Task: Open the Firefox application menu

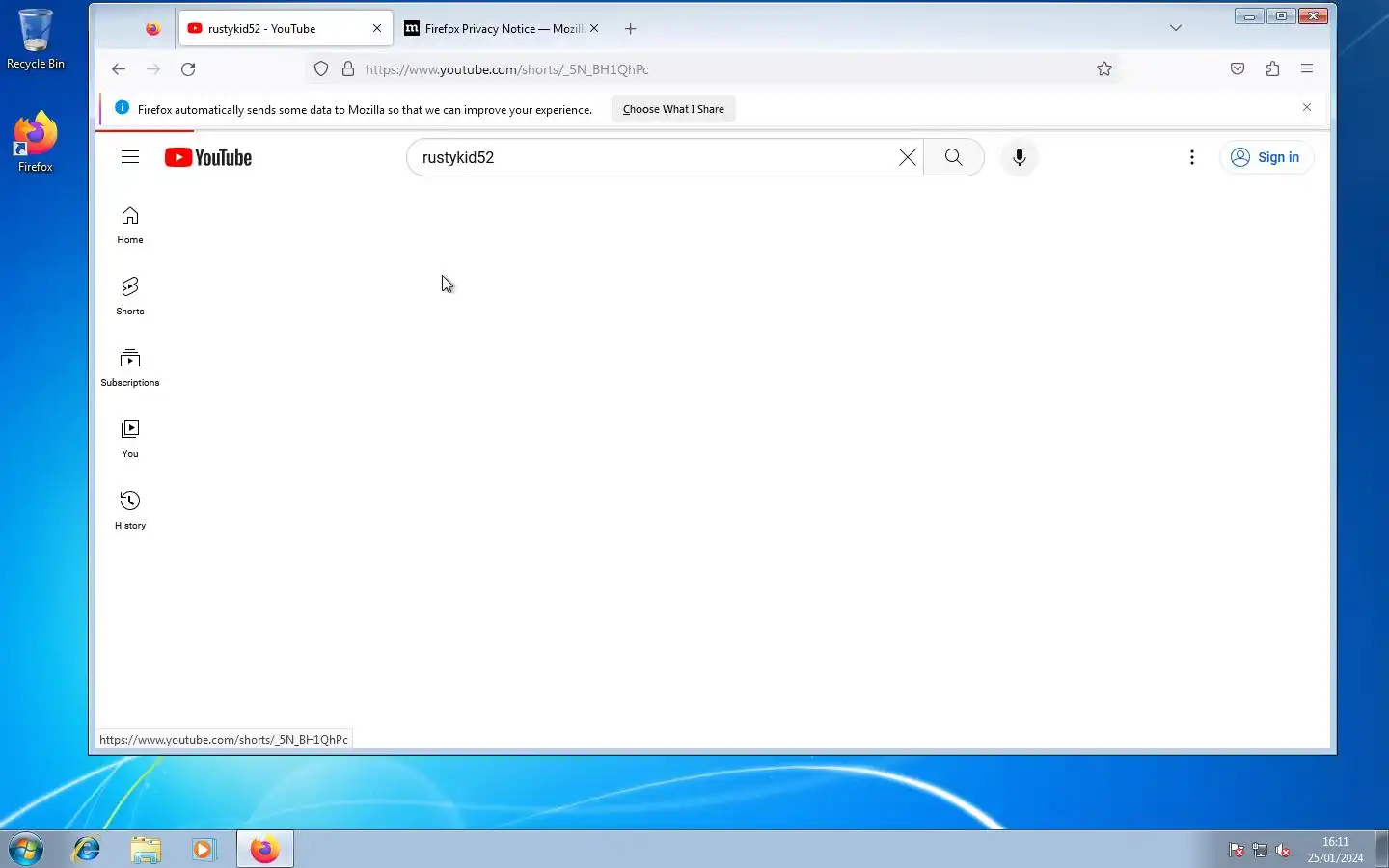Action: click(x=1307, y=68)
